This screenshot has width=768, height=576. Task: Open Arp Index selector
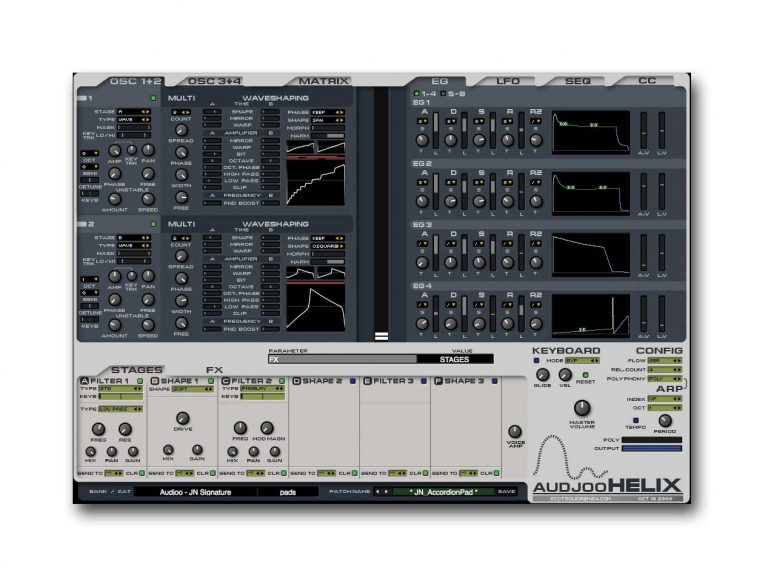coord(665,399)
